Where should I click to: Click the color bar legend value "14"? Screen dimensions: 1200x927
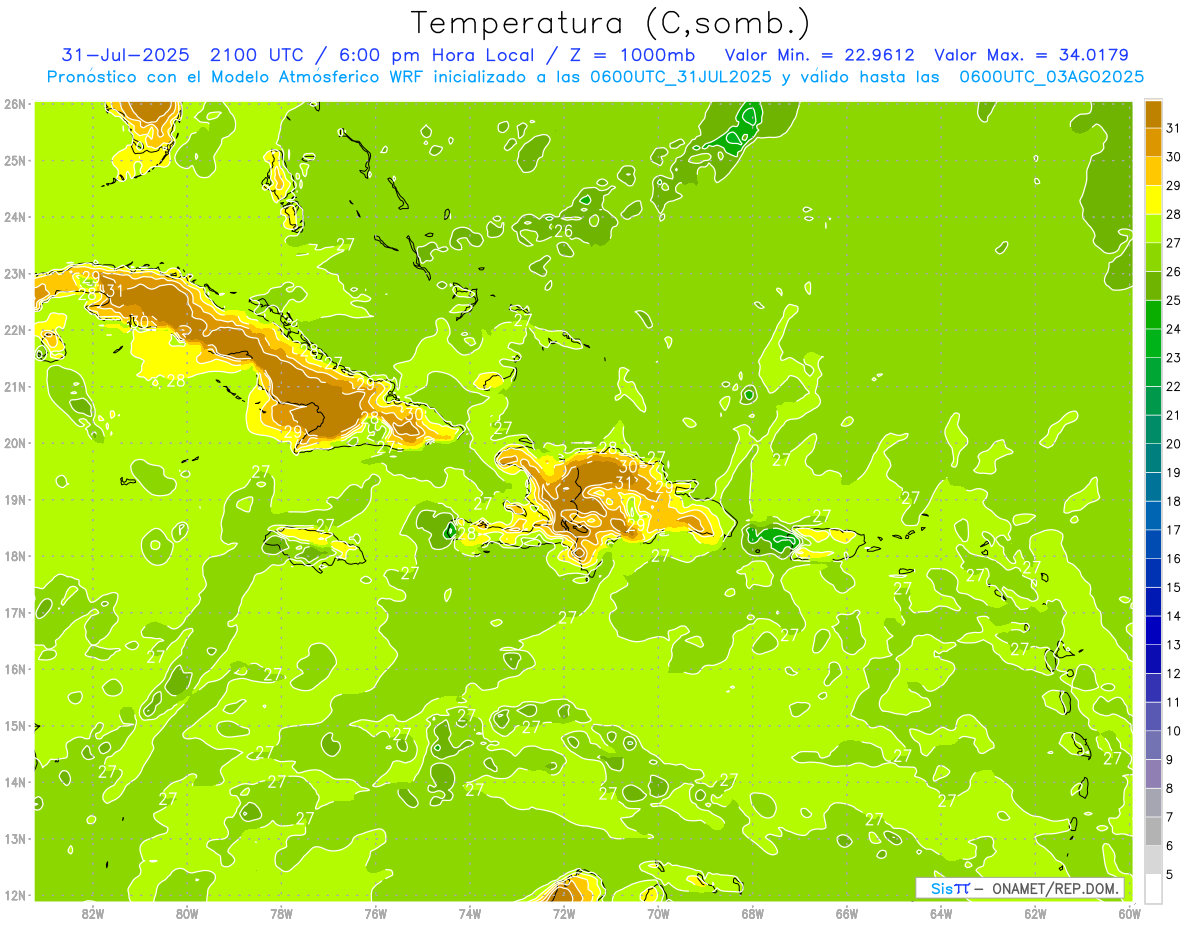1174,616
